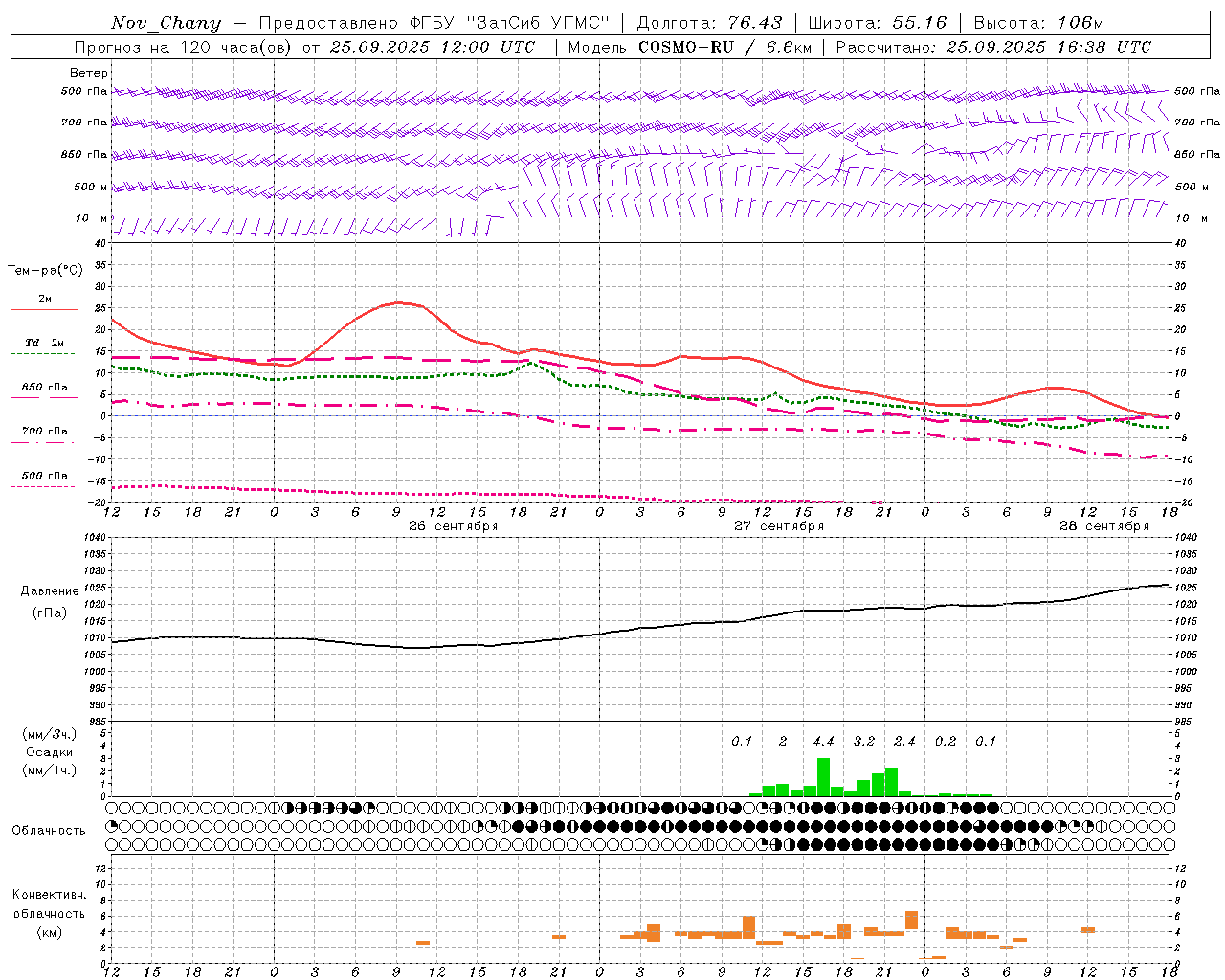Image resolution: width=1225 pixels, height=980 pixels.
Task: Click the 3.2 three-hour precipitation value
Action: click(x=864, y=742)
